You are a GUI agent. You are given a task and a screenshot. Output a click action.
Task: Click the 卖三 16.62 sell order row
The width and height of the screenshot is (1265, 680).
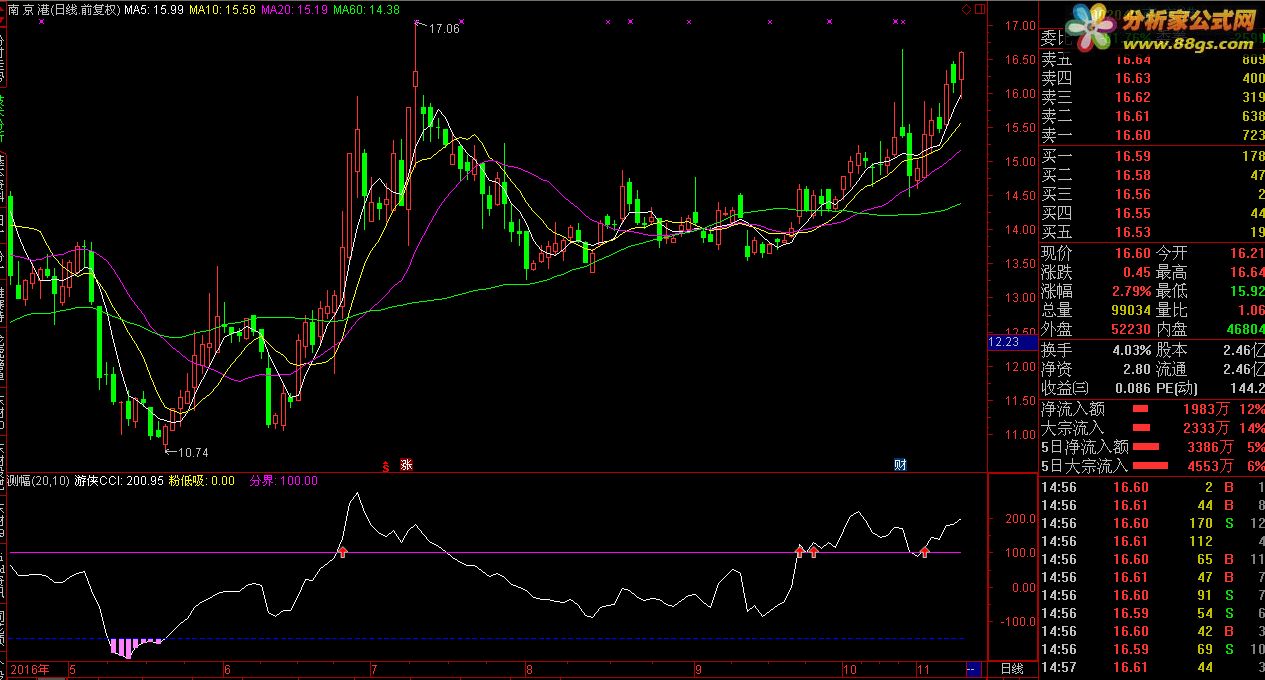[1152, 97]
